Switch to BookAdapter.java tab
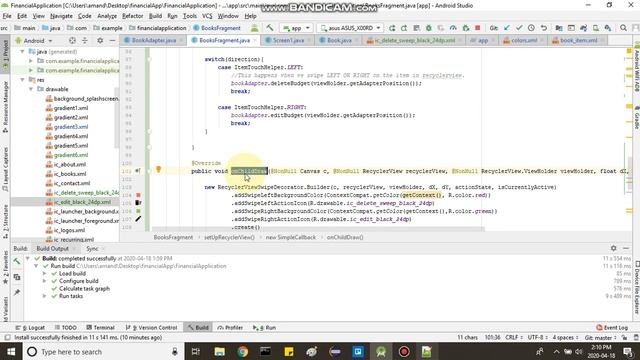This screenshot has width=640, height=360. click(x=153, y=40)
